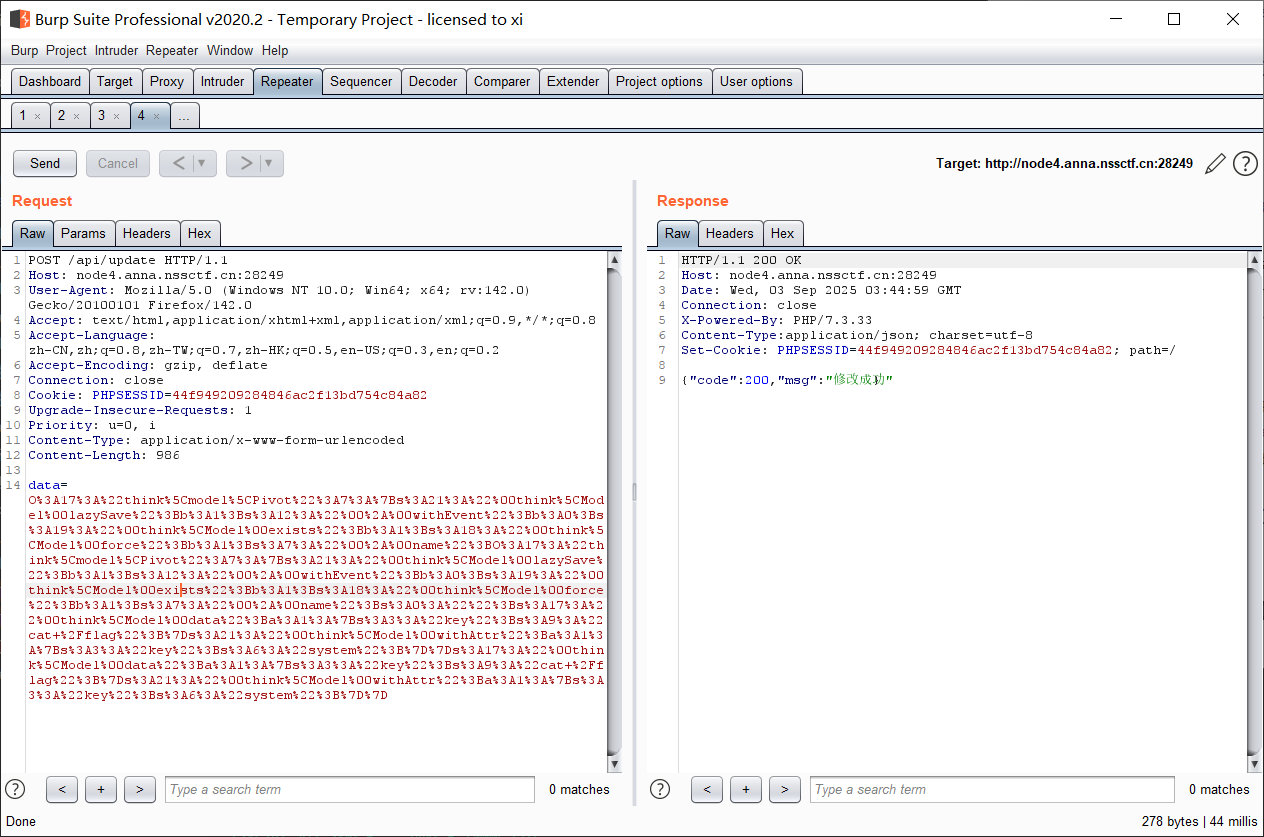Viewport: 1264px width, 837px height.
Task: Select the response Raw tab
Action: (678, 233)
